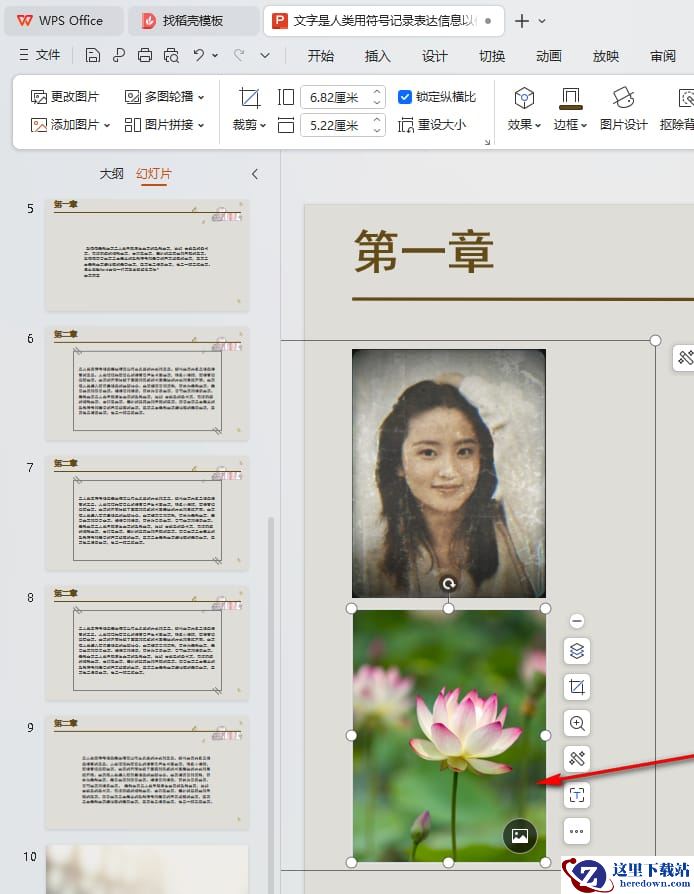
Task: Switch to the 放映 ribbon tab
Action: [x=606, y=55]
